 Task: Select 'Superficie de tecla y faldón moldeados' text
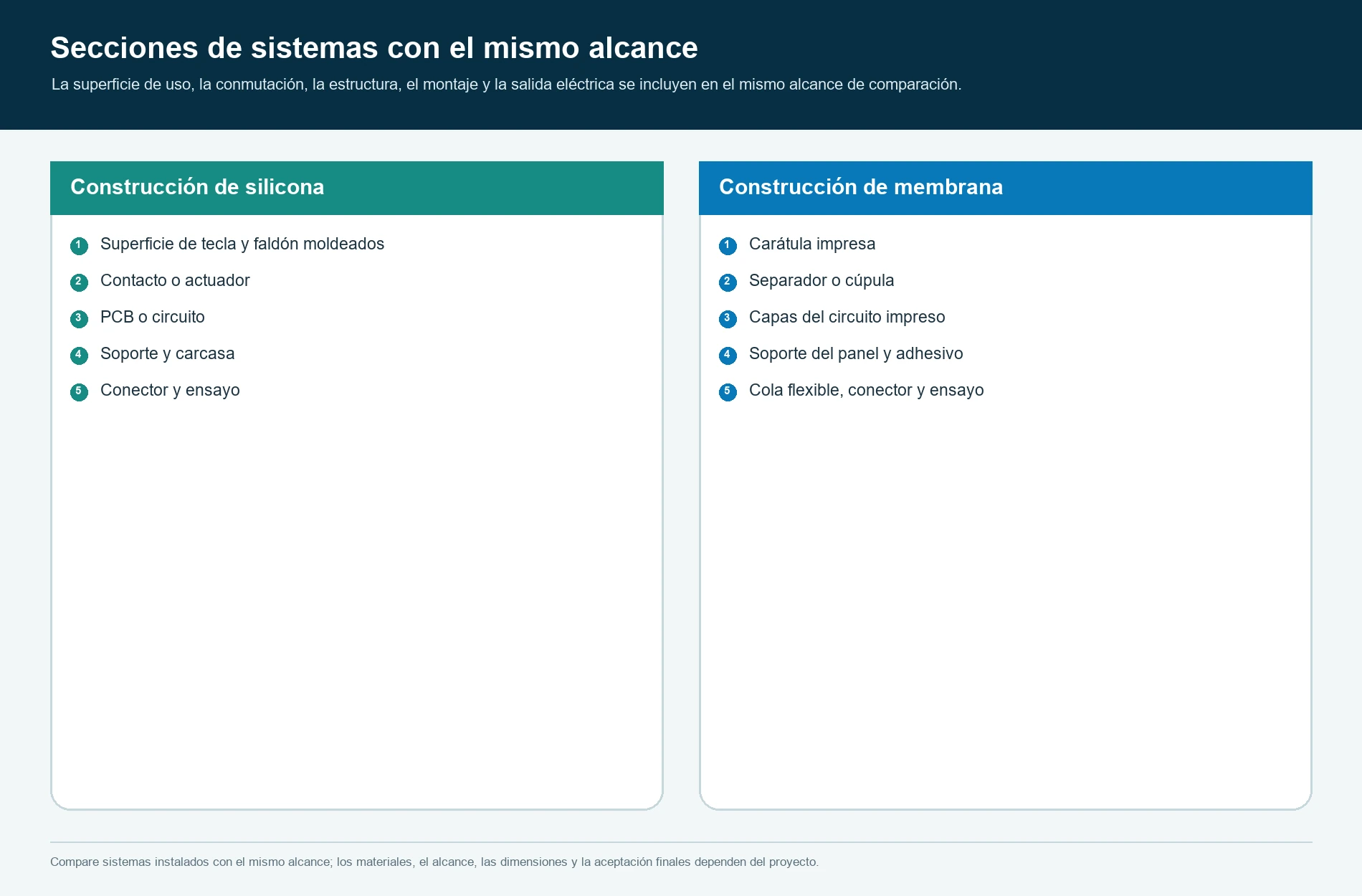(242, 244)
